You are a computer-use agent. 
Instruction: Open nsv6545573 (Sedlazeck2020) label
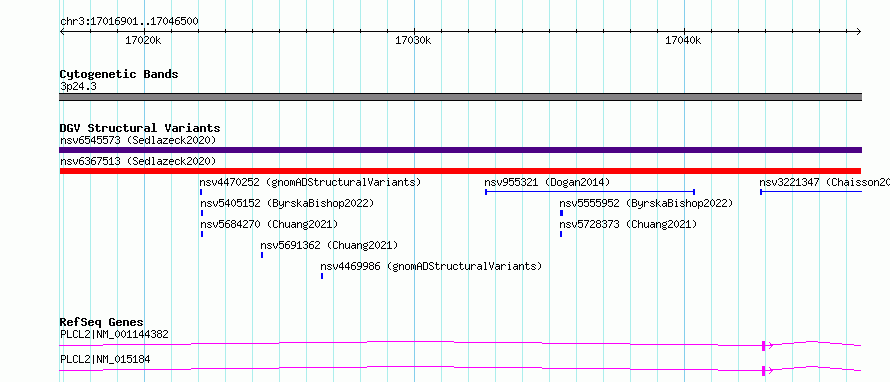tap(138, 140)
